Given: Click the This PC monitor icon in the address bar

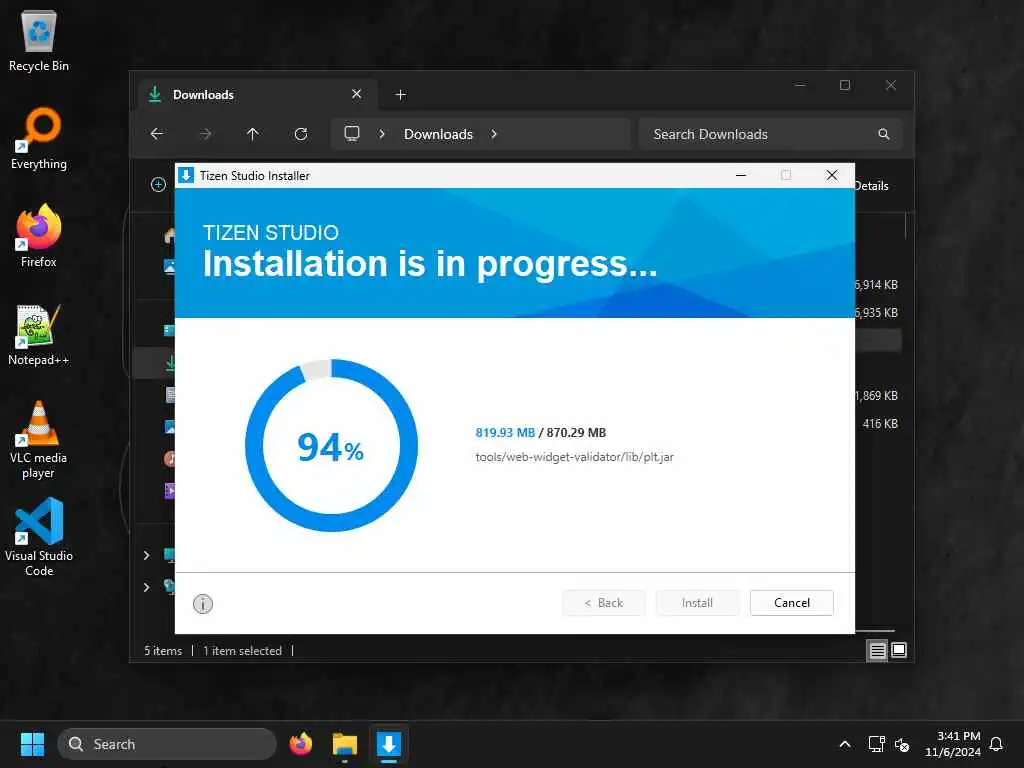Looking at the screenshot, I should click(352, 134).
